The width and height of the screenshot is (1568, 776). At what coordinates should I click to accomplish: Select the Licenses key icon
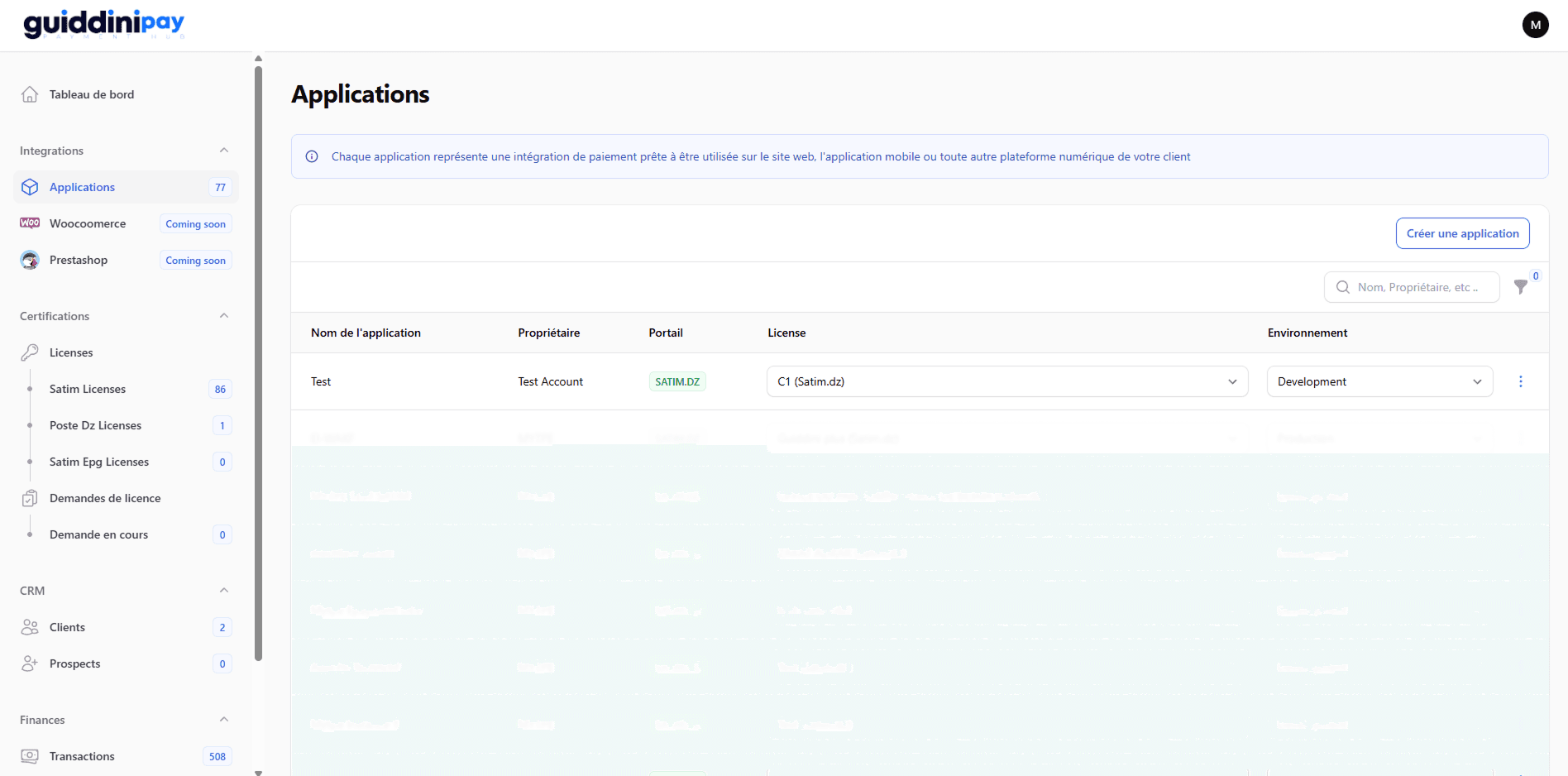[x=30, y=352]
